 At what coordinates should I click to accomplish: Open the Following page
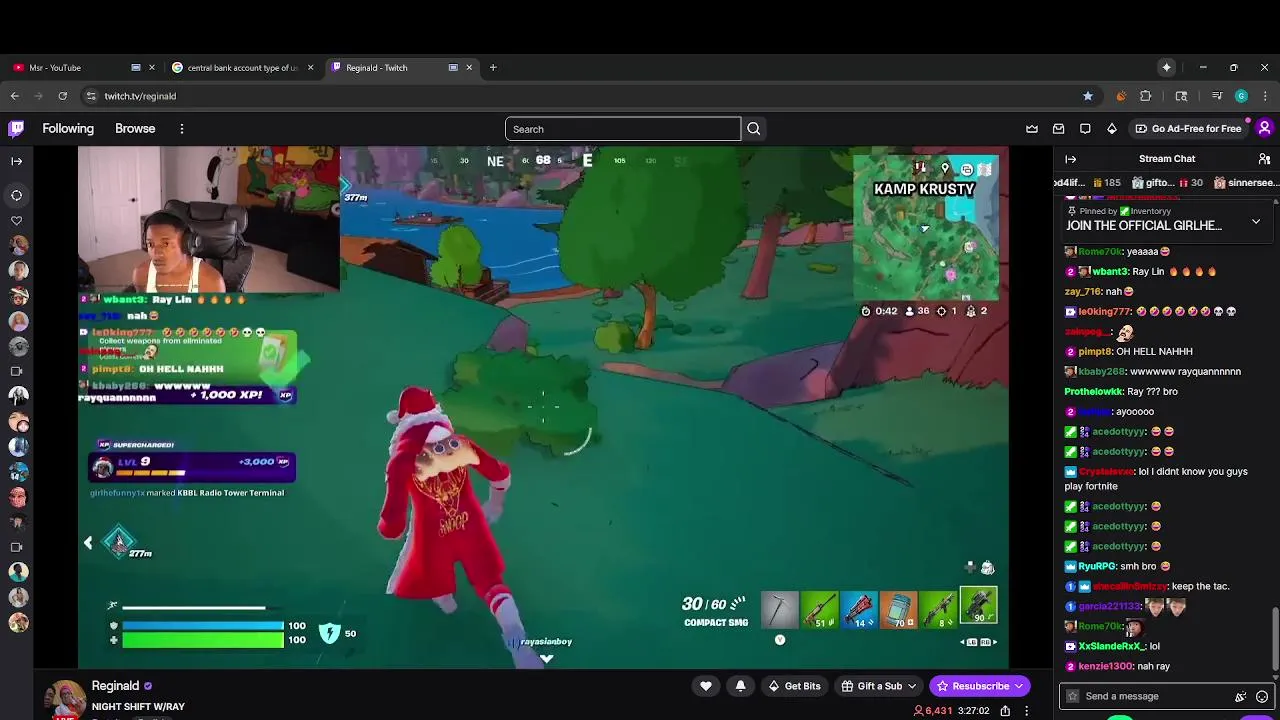pyautogui.click(x=68, y=128)
